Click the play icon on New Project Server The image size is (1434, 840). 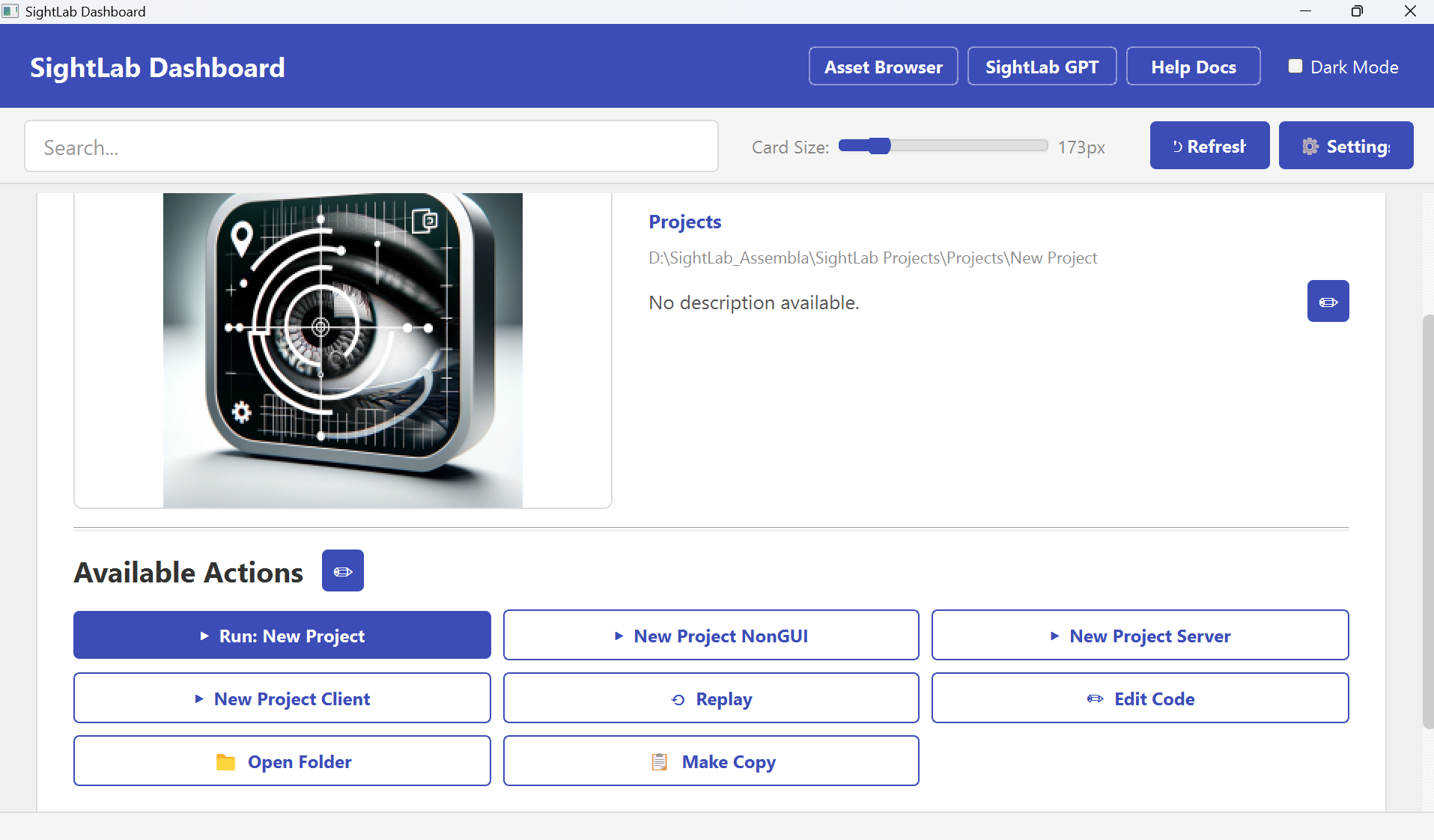point(1054,636)
